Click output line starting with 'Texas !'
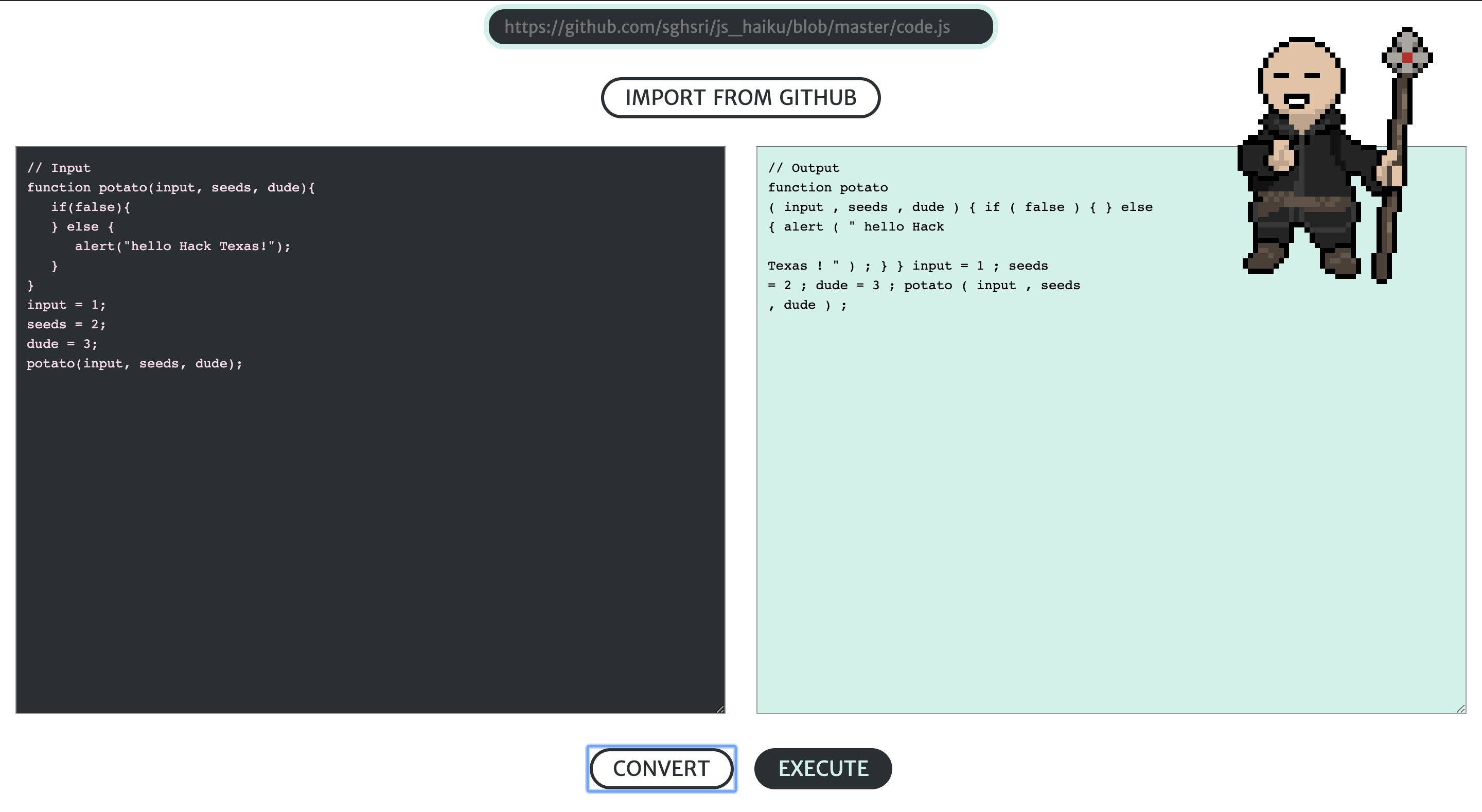The image size is (1482, 812). [907, 266]
